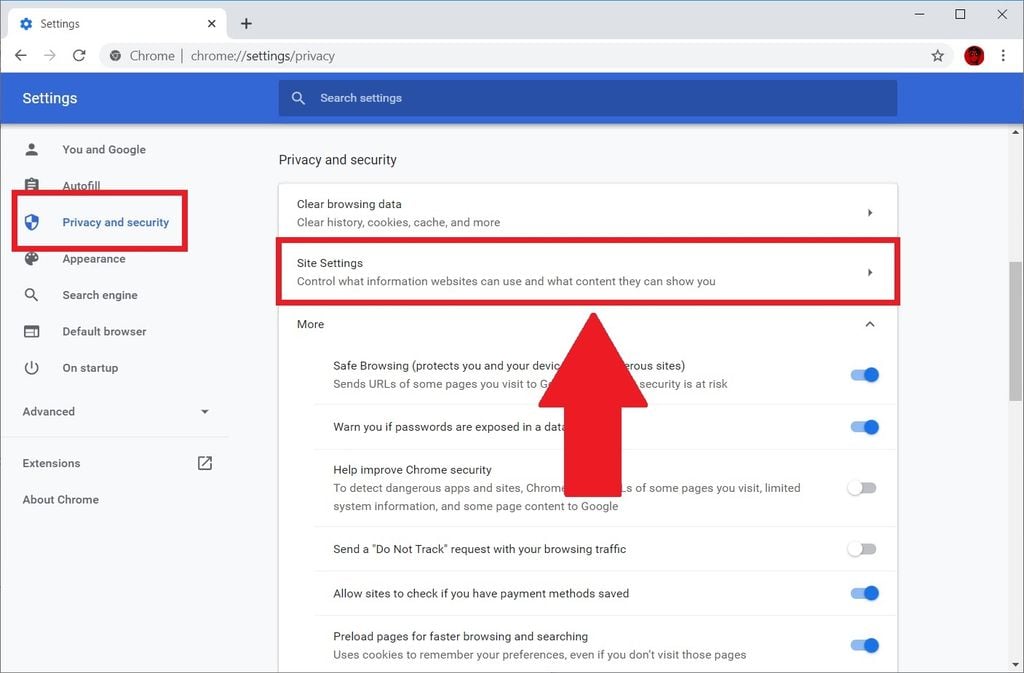This screenshot has width=1024, height=673.
Task: Select Search engine in sidebar
Action: click(x=100, y=295)
